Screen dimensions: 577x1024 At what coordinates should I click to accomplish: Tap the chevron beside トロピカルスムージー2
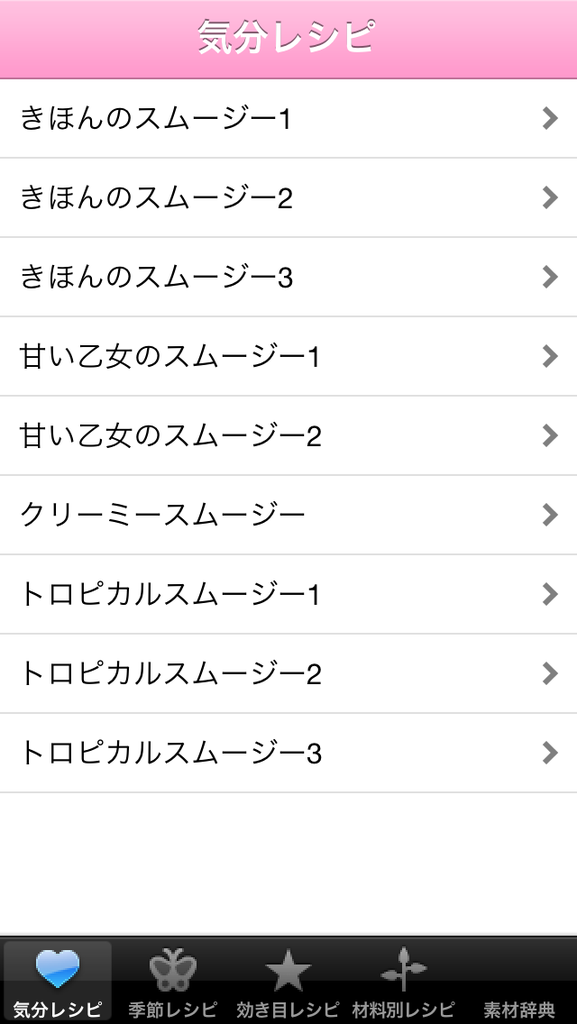click(x=550, y=673)
